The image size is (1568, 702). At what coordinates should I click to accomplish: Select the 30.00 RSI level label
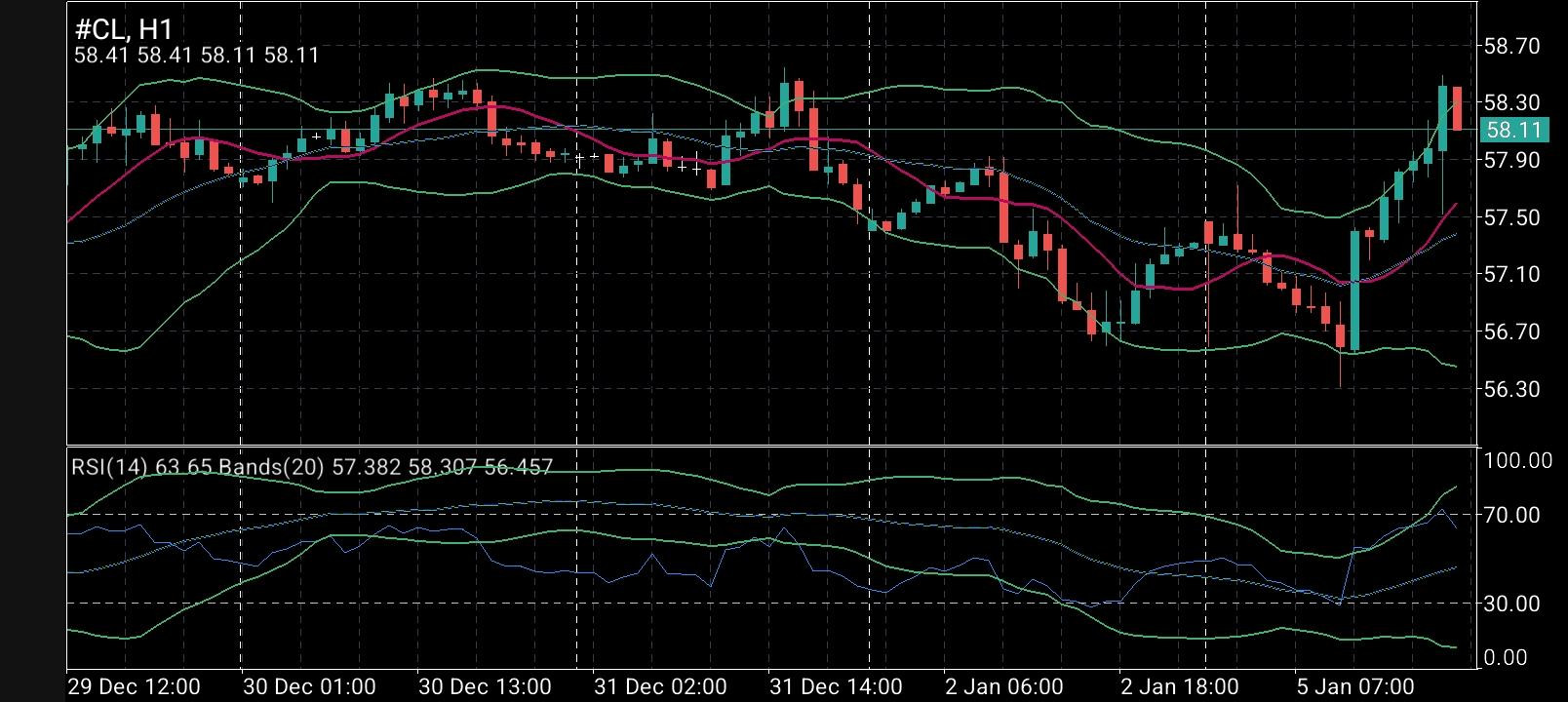(1511, 604)
